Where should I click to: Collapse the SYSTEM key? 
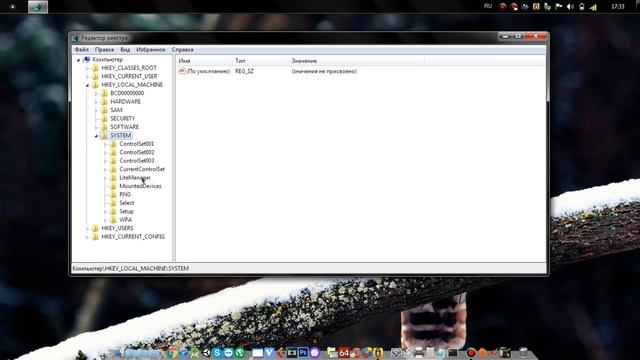[96, 136]
